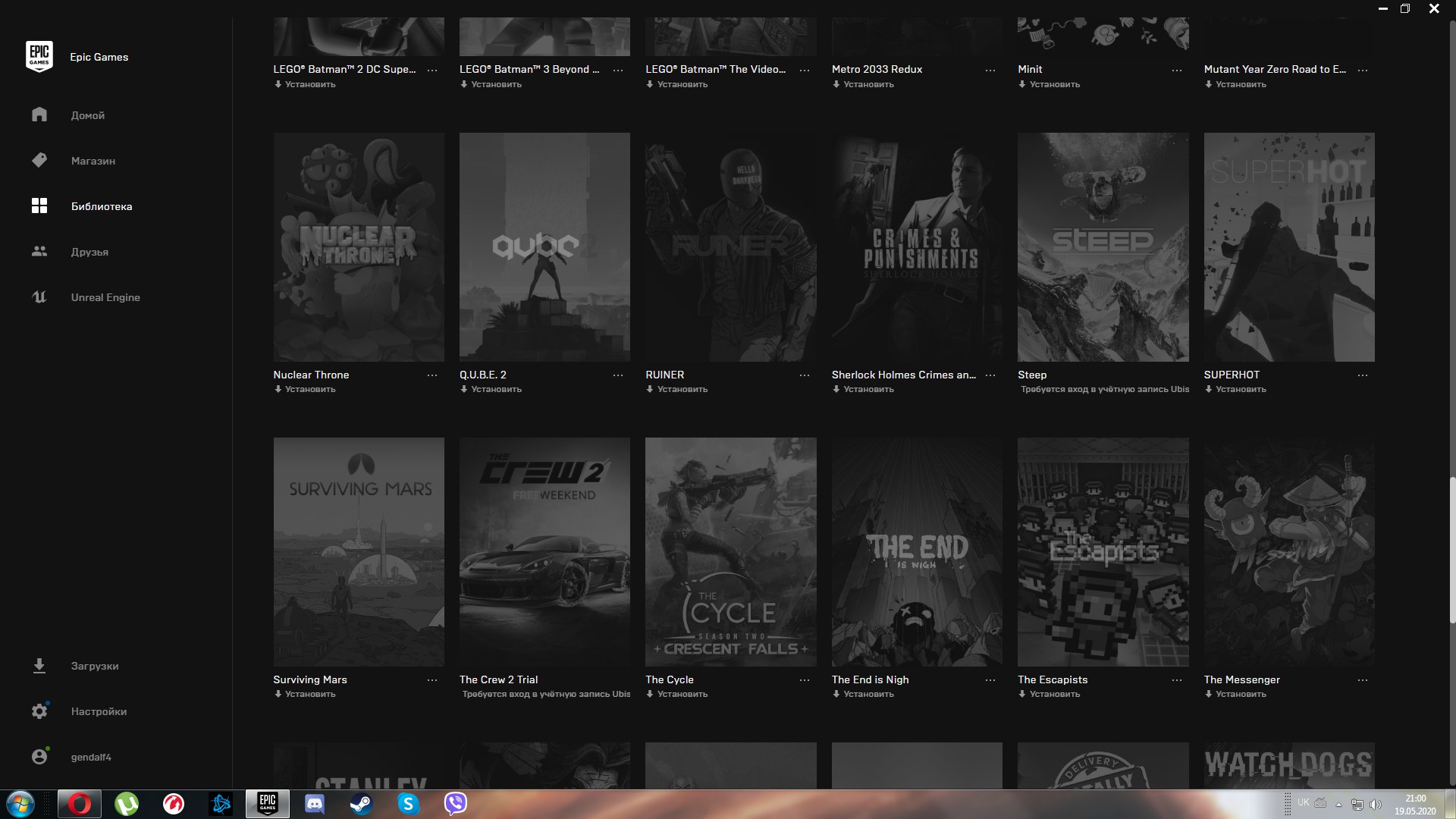The width and height of the screenshot is (1456, 819).
Task: Open uTorrent from the taskbar
Action: pos(127,804)
